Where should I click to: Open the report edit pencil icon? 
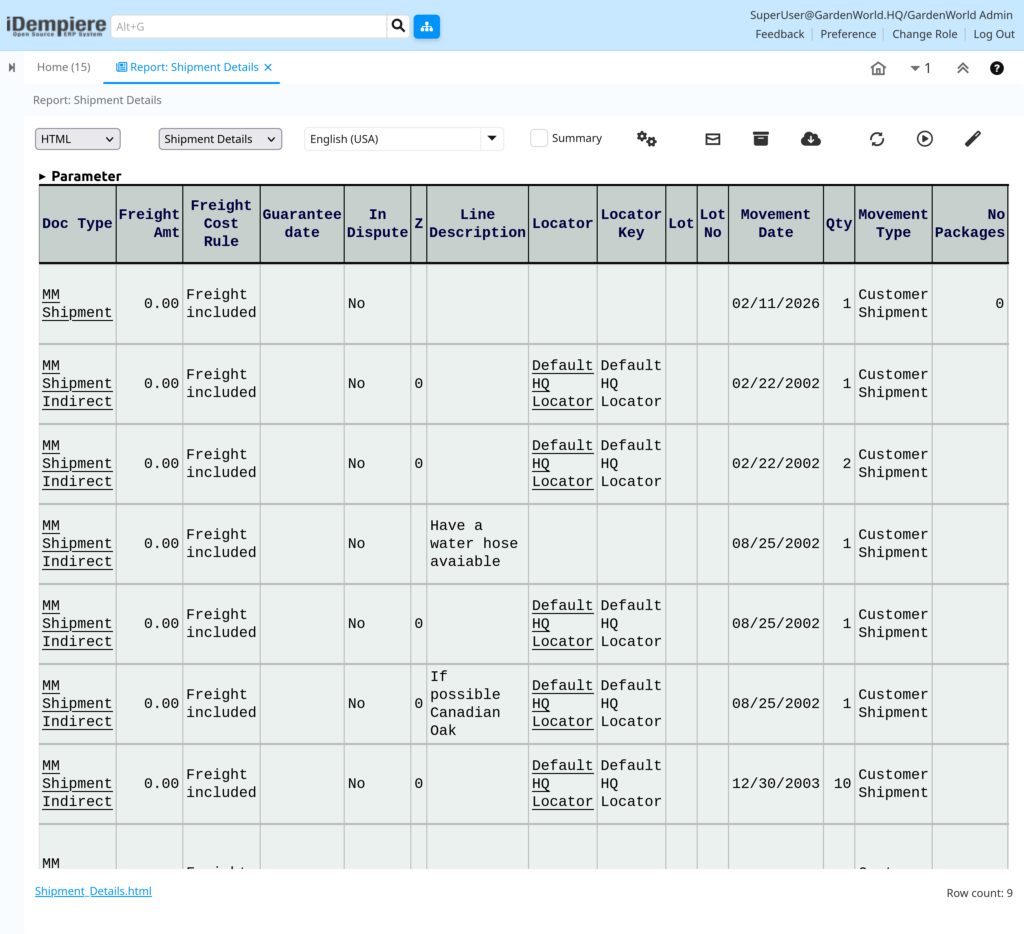[x=973, y=138]
